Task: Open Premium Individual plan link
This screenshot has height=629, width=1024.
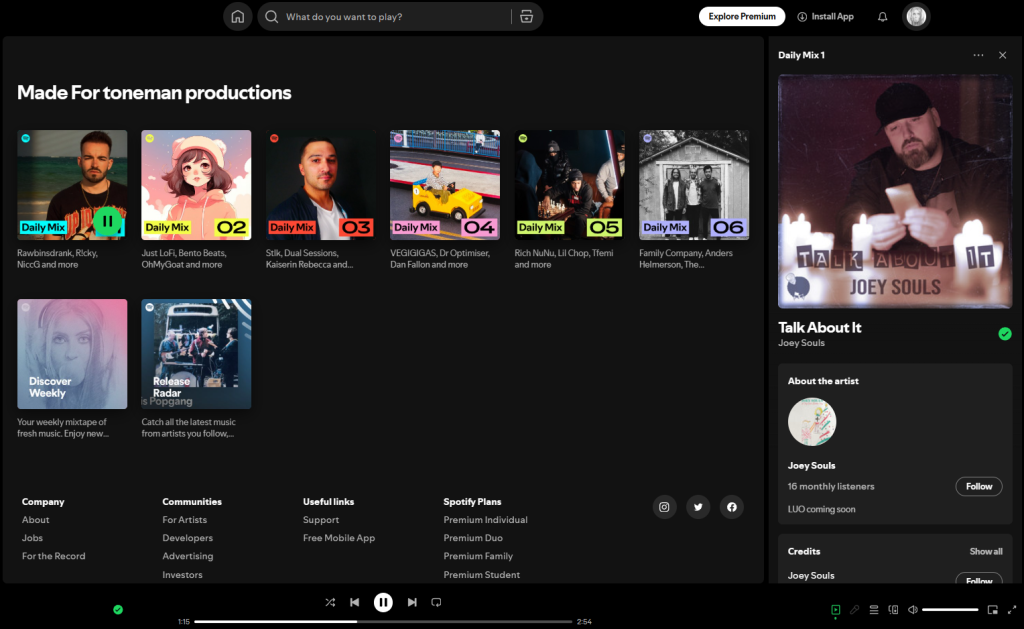Action: 485,520
